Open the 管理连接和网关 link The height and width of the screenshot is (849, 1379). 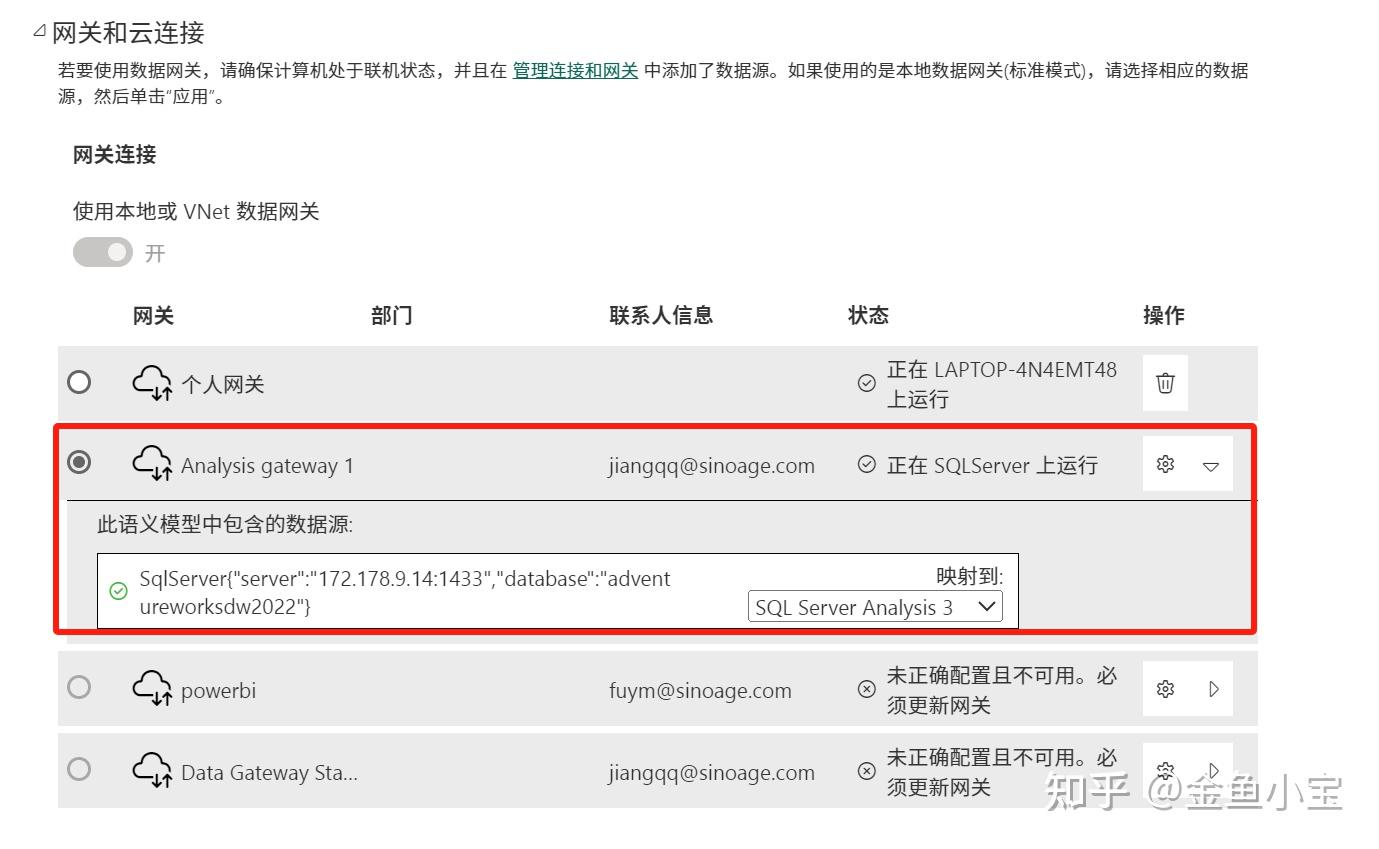click(573, 70)
